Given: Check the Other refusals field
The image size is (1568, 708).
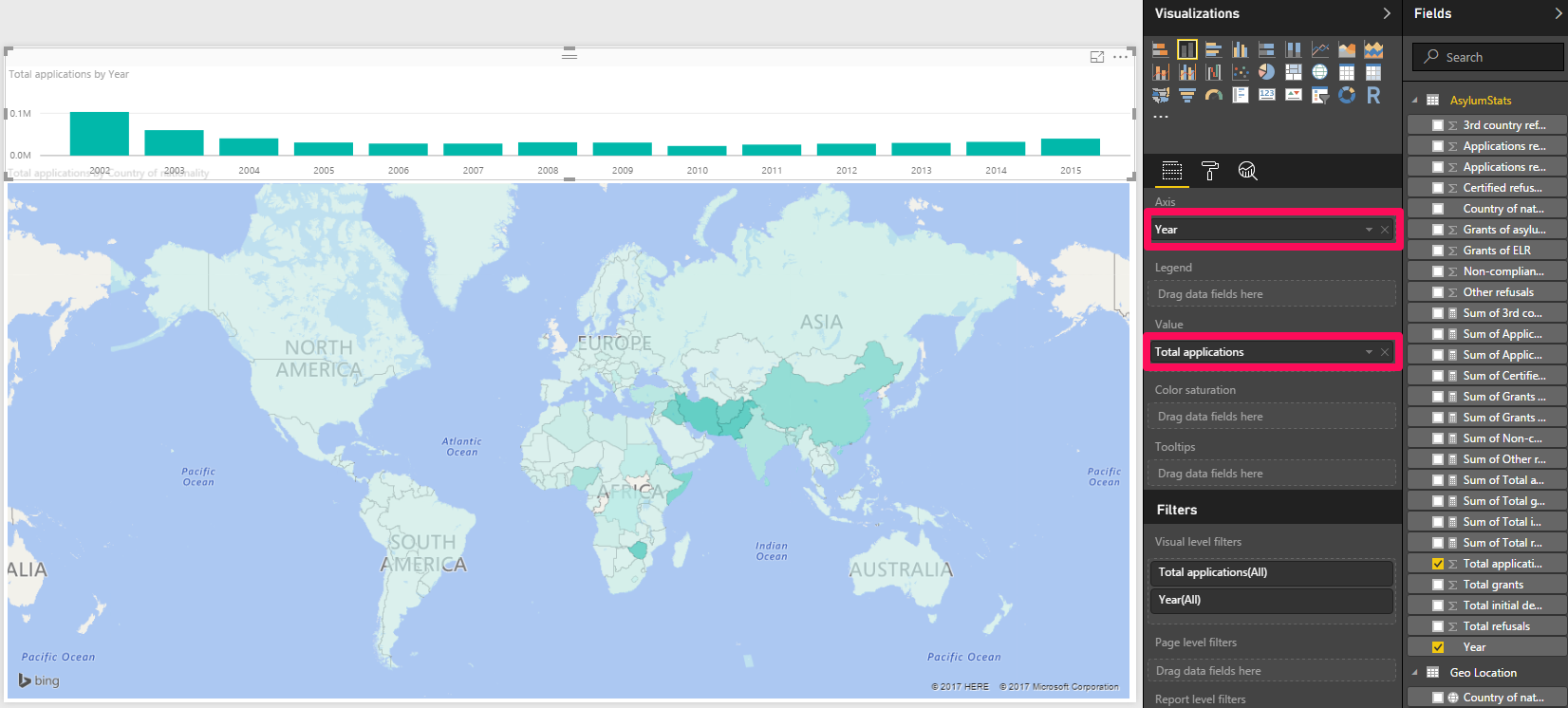Looking at the screenshot, I should 1438,292.
